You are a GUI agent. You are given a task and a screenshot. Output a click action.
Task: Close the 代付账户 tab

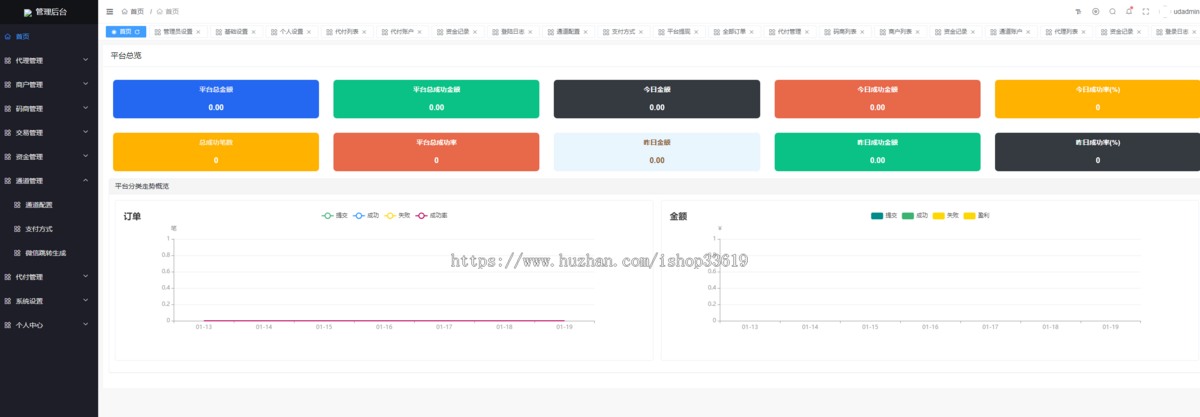coord(420,32)
